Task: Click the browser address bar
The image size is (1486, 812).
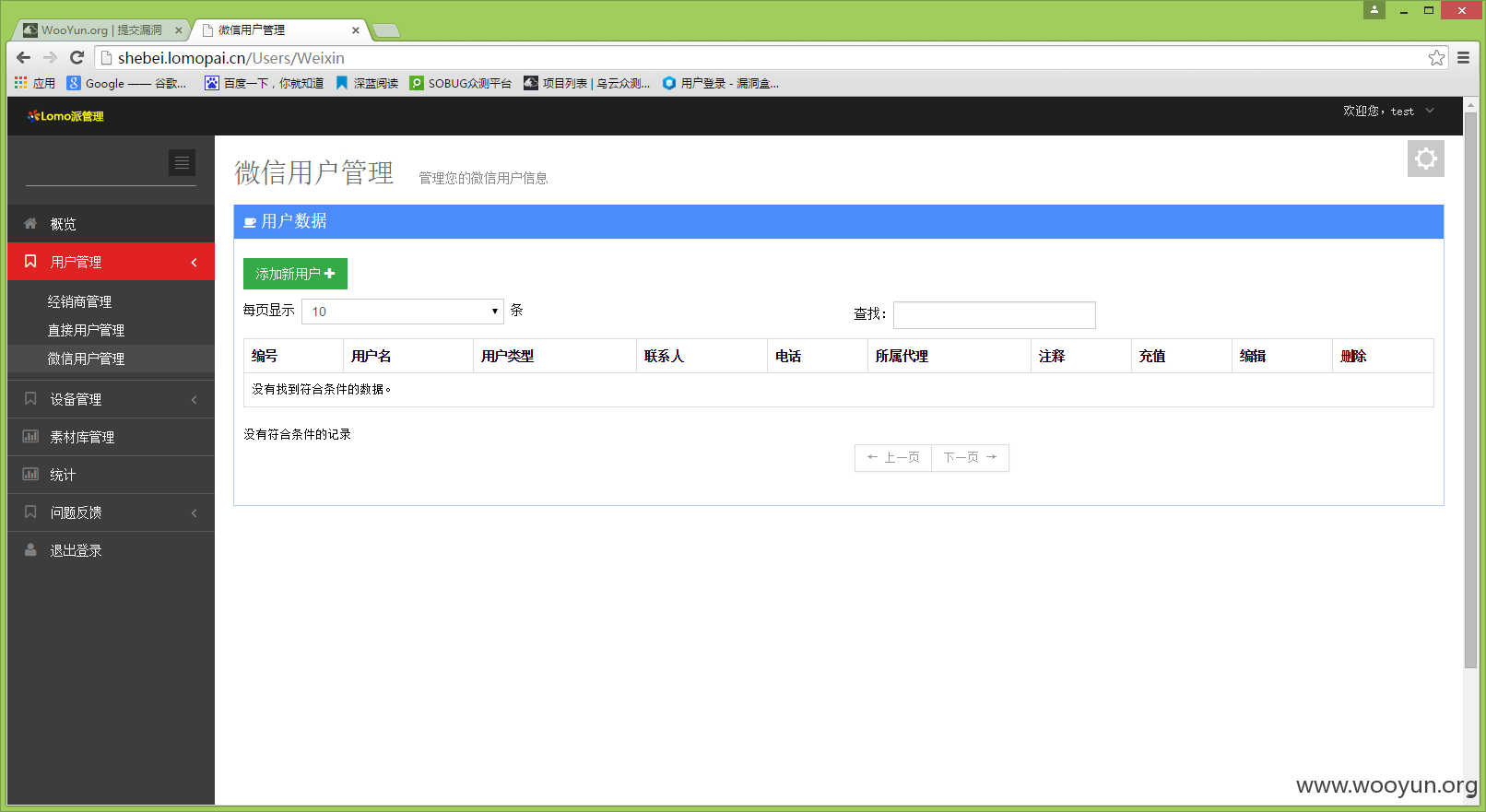Action: point(770,58)
